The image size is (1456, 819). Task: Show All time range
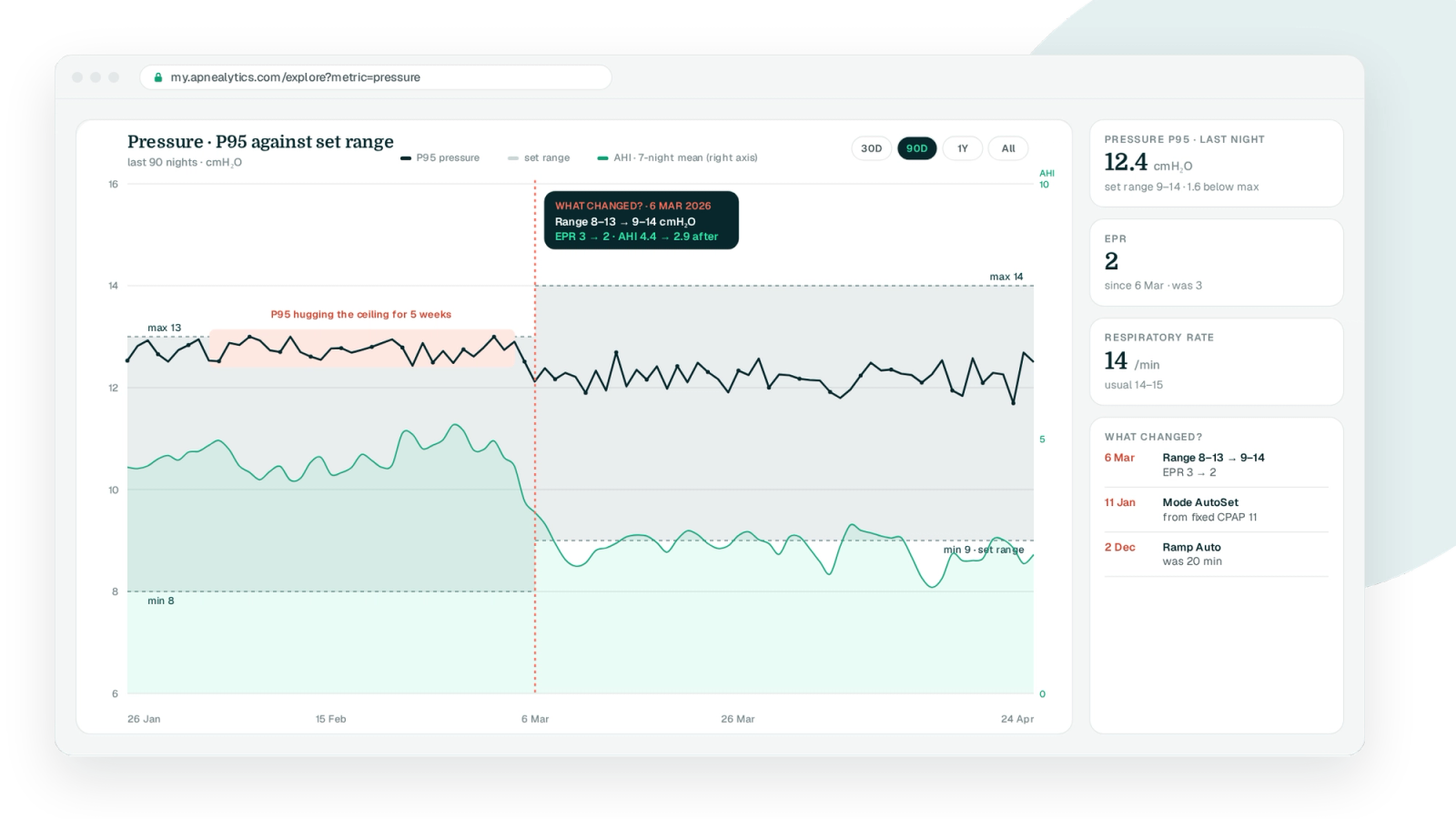coord(1008,148)
